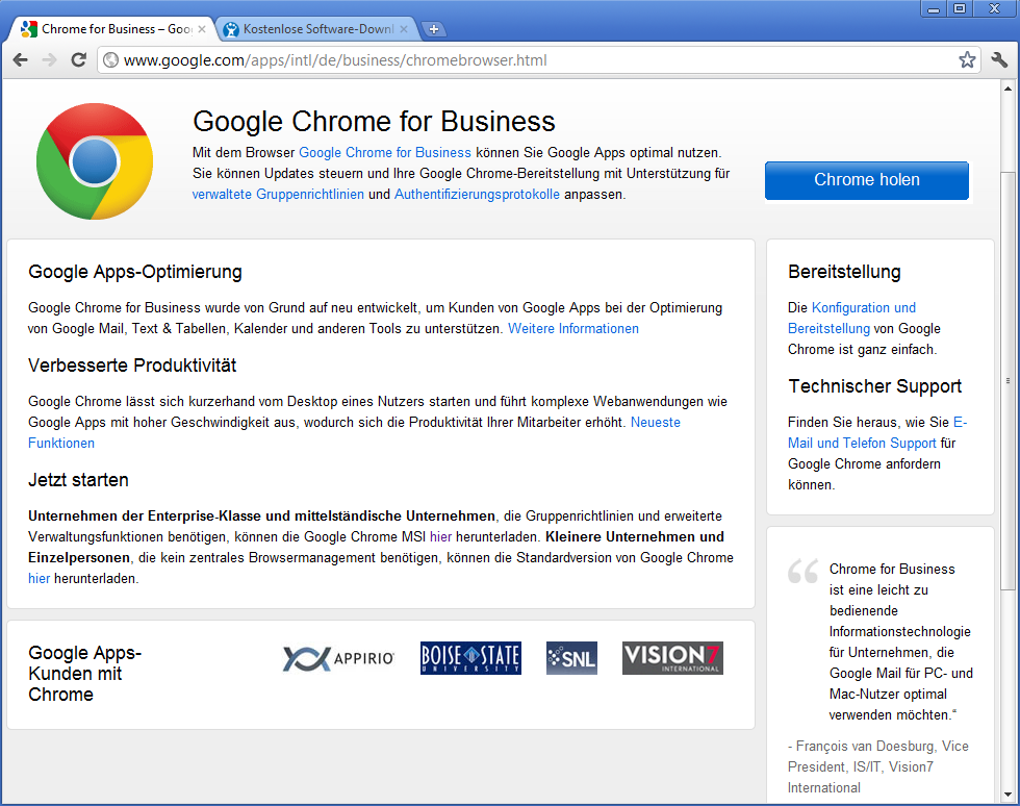Open a new tab with the plus button
Screen dimensions: 1020x806
[x=434, y=29]
